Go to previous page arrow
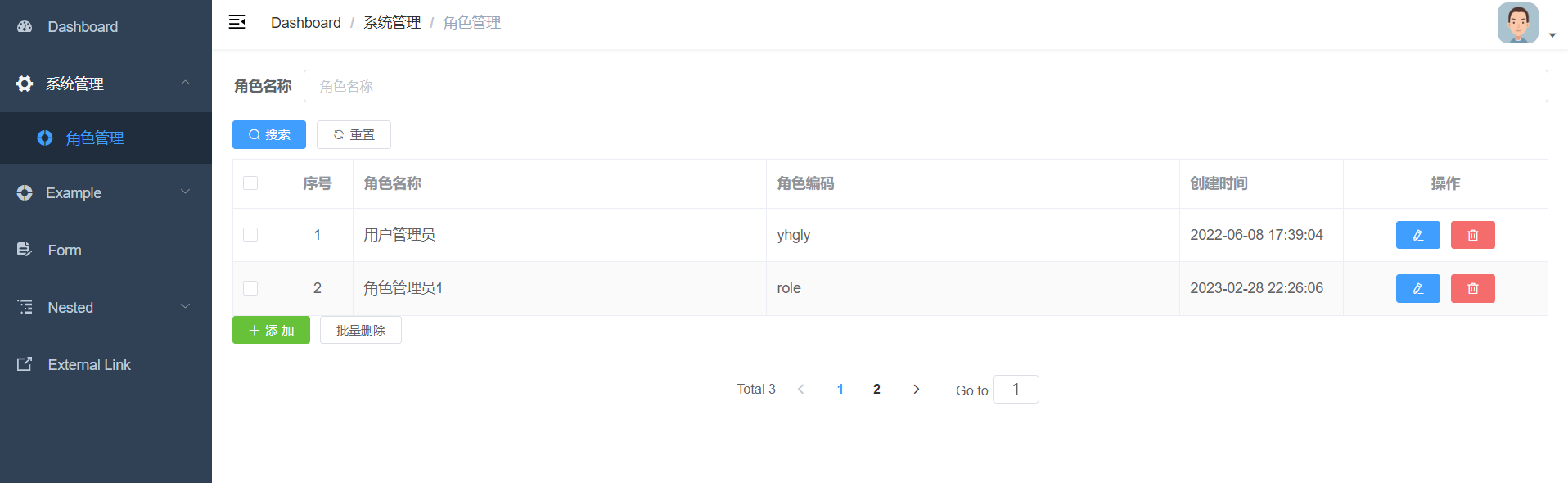The image size is (1568, 483). (801, 389)
